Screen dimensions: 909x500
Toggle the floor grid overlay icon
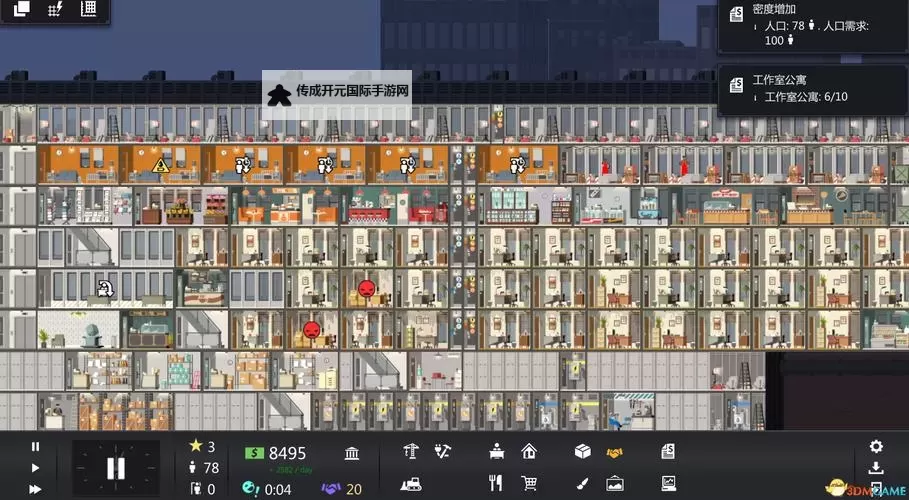coord(89,9)
